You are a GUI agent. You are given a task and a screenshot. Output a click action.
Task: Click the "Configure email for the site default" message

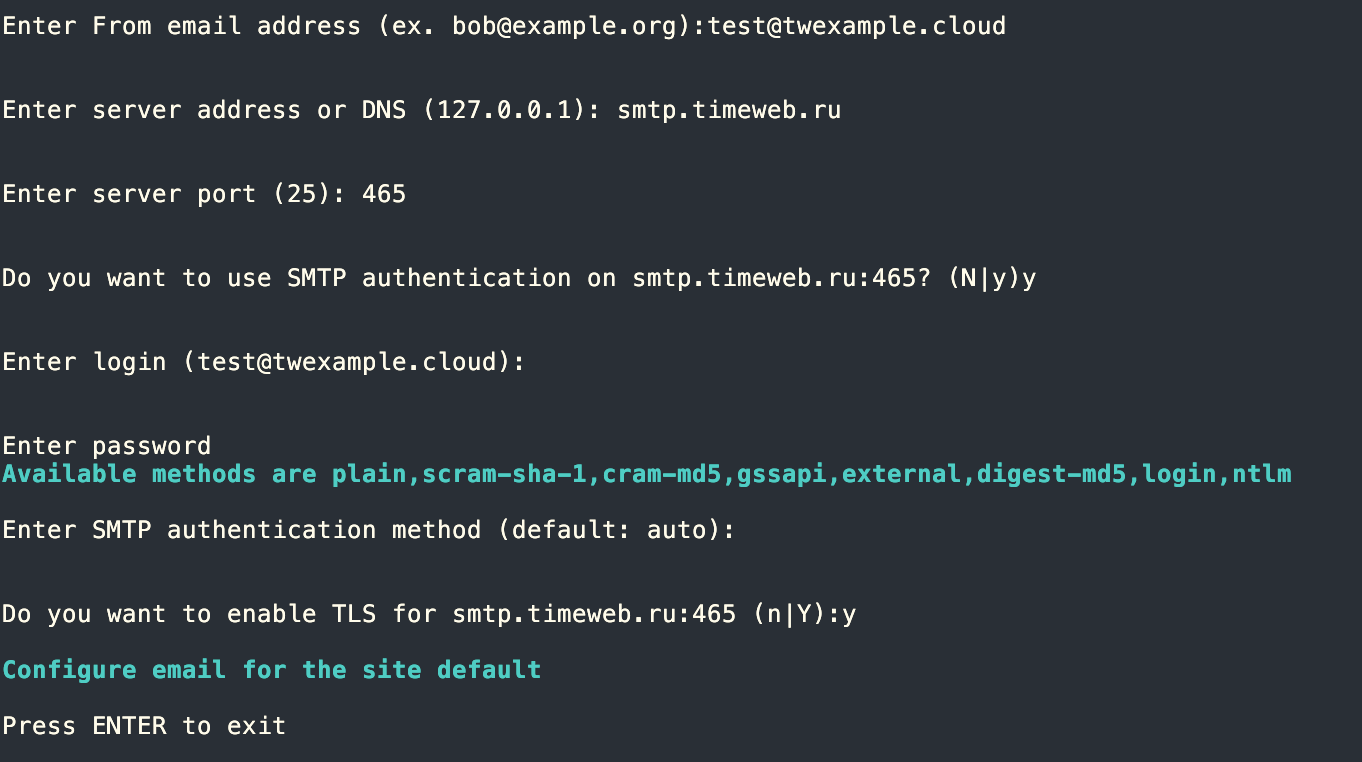pos(272,670)
